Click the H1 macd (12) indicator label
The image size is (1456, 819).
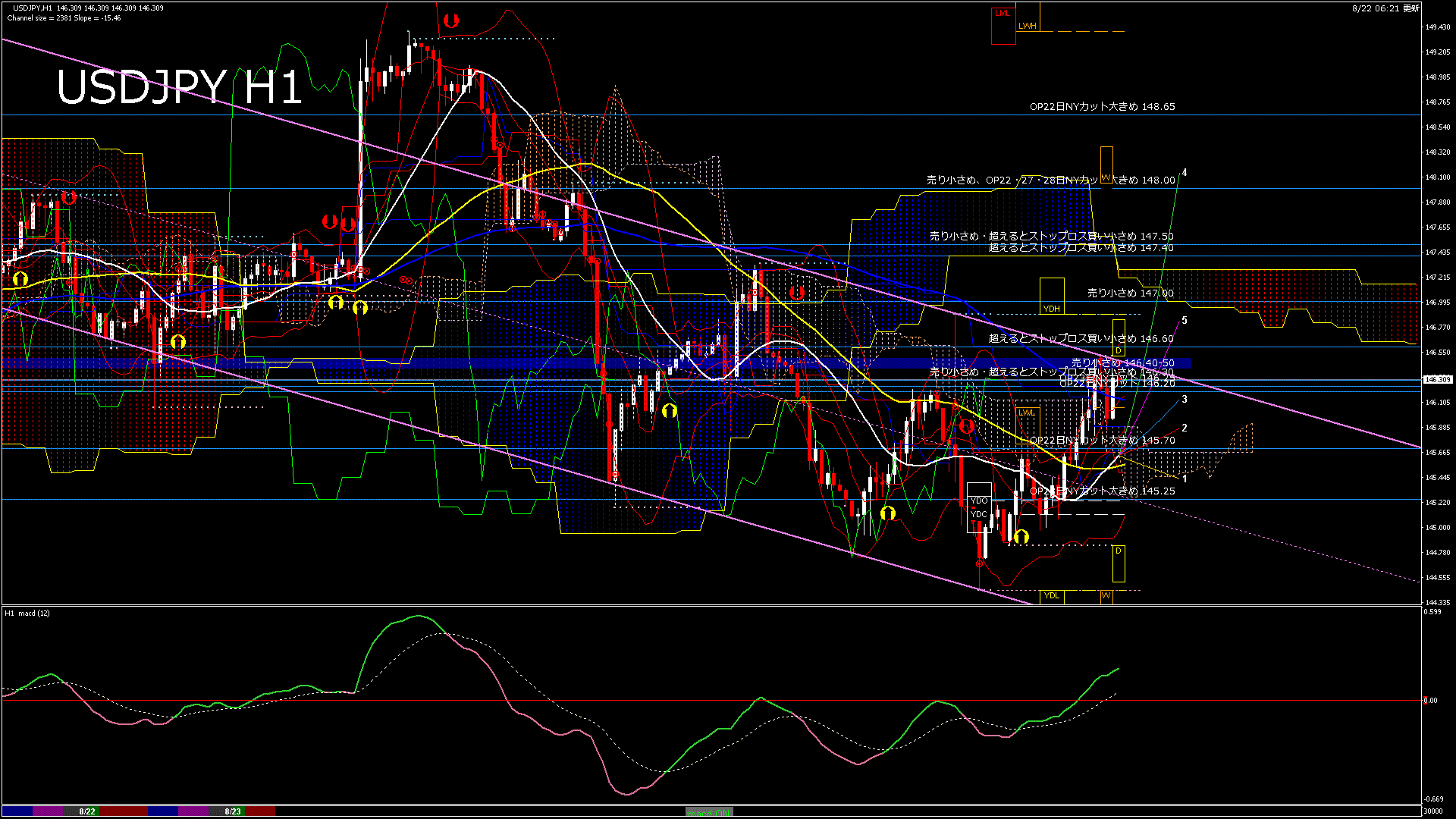27,613
